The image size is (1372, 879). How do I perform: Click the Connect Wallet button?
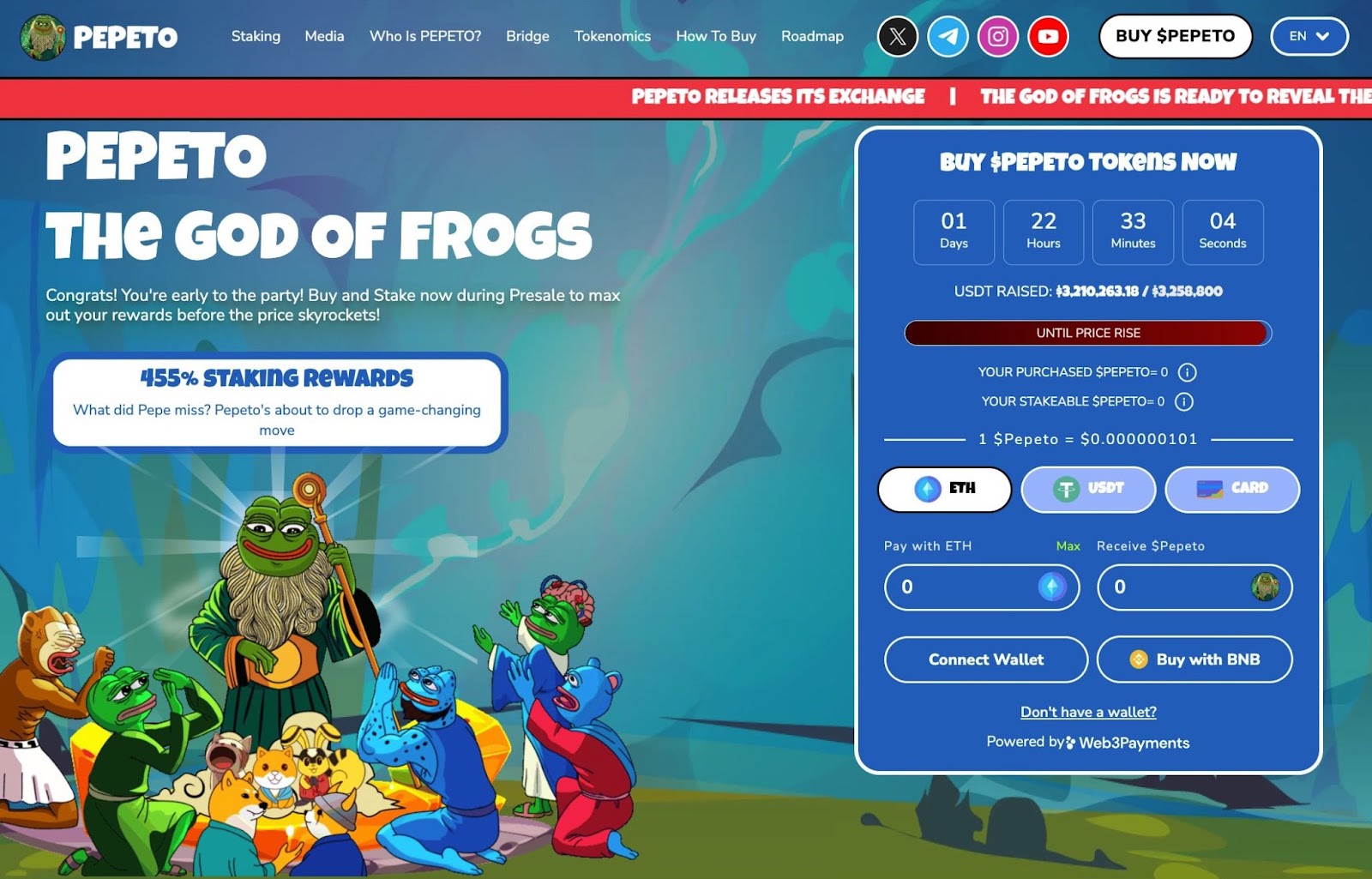986,659
